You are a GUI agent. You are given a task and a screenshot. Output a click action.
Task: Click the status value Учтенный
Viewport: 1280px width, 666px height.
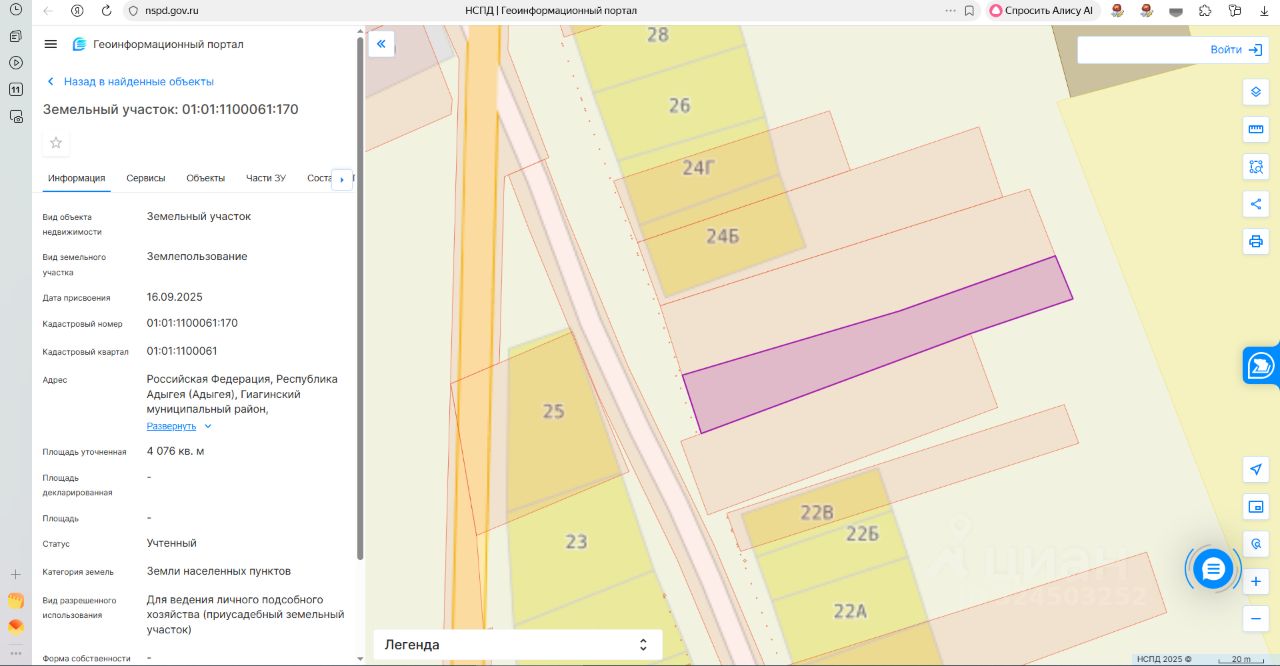(x=172, y=543)
